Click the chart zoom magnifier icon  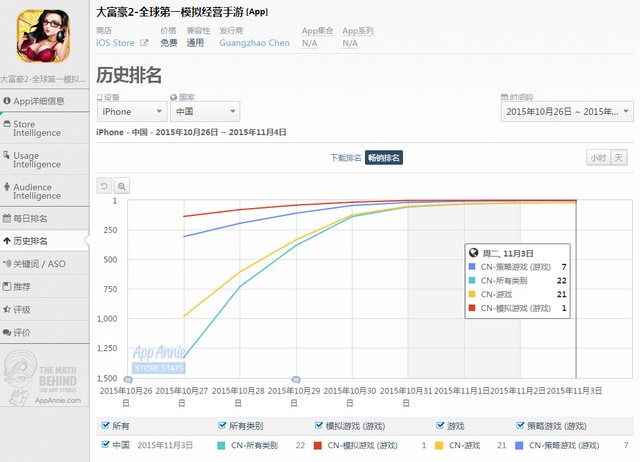pos(122,186)
